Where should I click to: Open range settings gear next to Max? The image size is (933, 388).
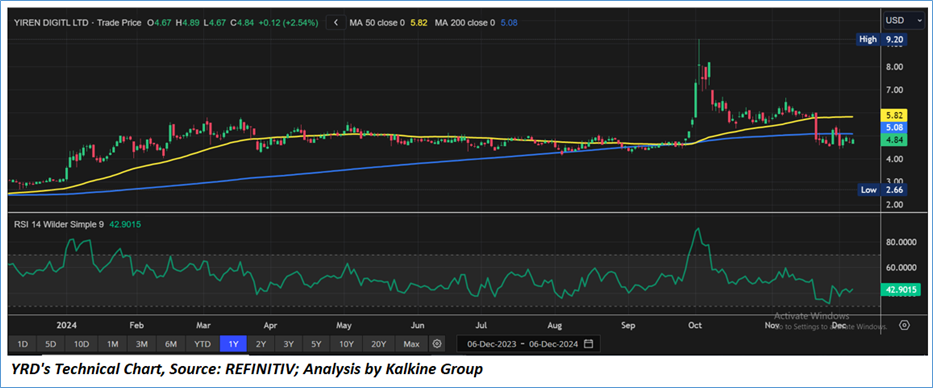(437, 344)
